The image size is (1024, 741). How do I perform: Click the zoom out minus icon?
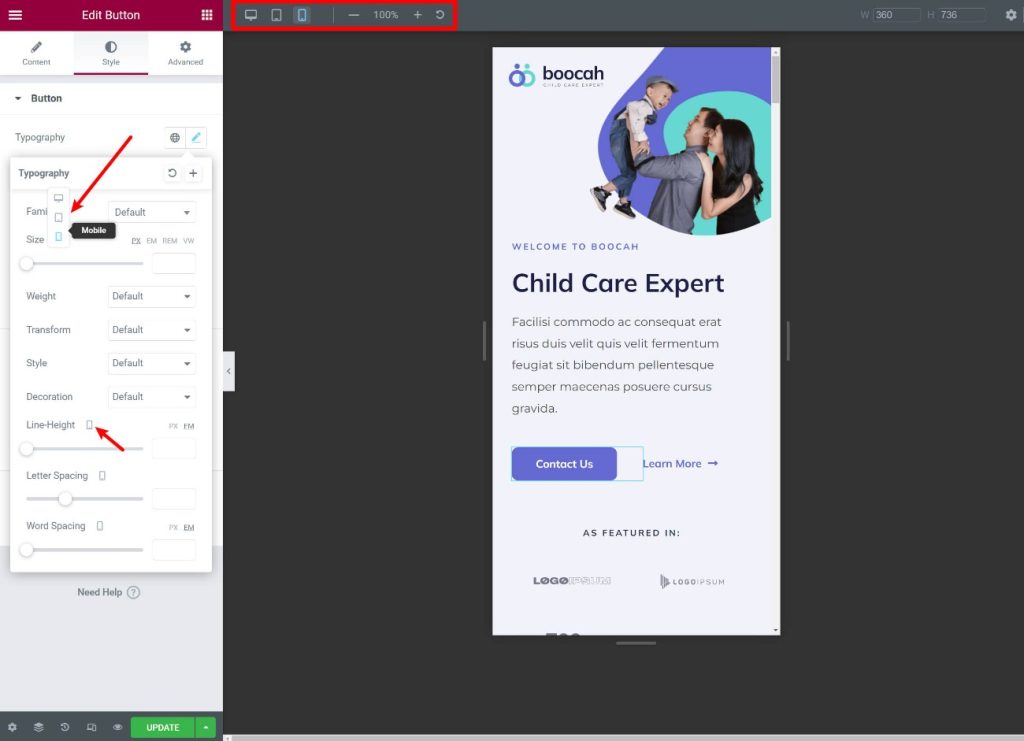click(x=353, y=15)
